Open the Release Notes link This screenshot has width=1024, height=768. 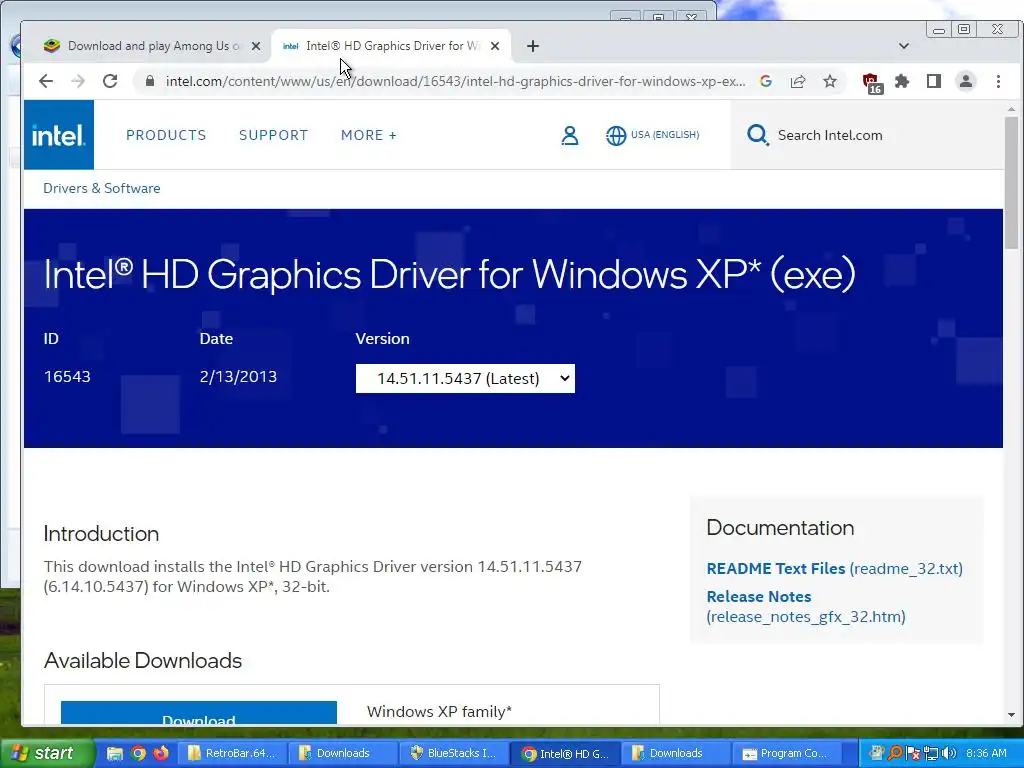[806, 606]
